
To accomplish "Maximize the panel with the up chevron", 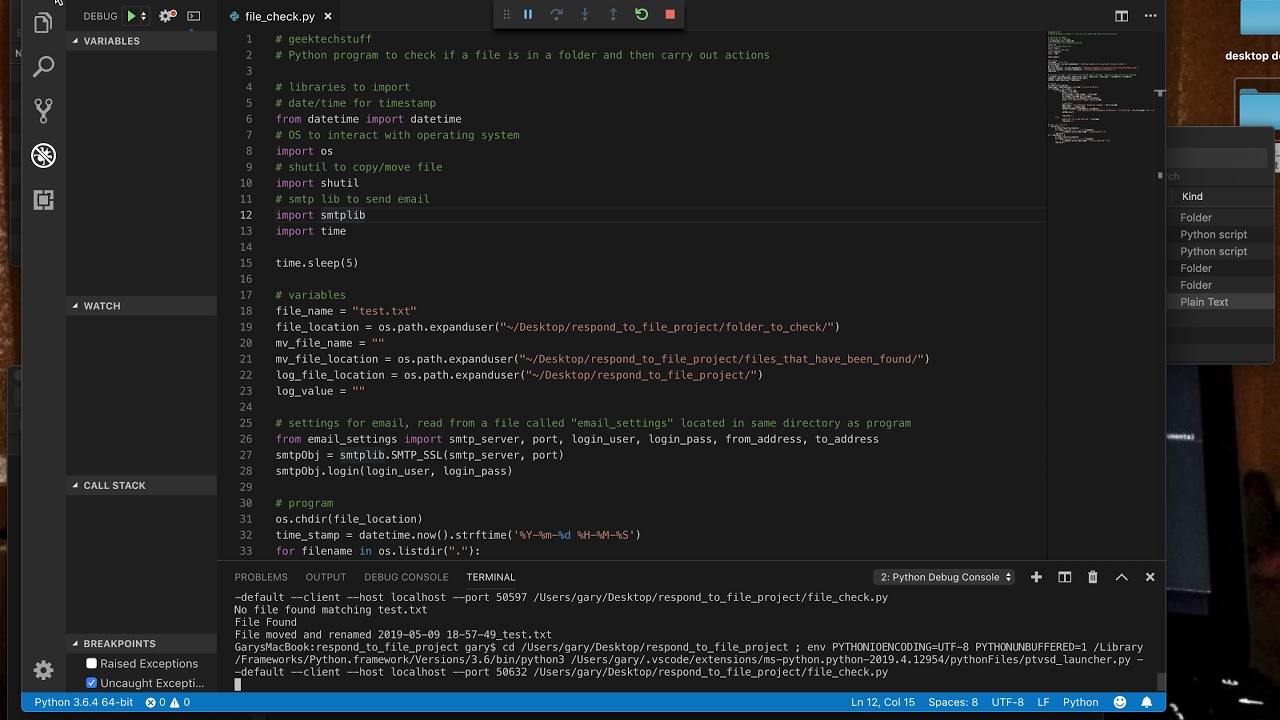I will coord(1122,577).
